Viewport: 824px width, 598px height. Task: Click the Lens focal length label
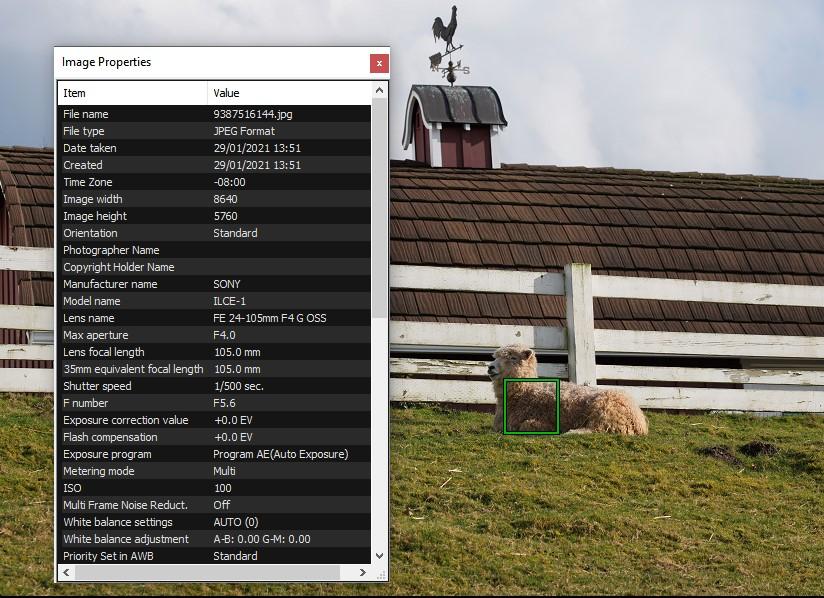104,352
